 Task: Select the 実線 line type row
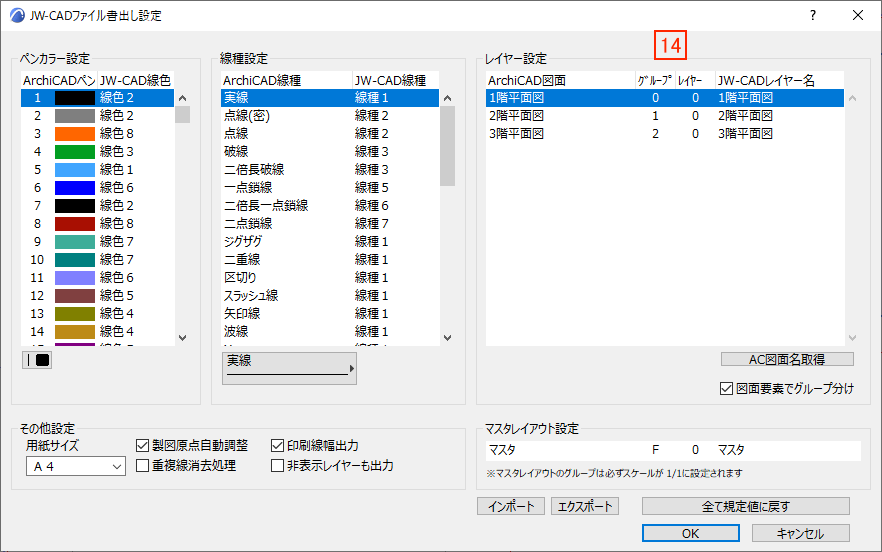(330, 98)
